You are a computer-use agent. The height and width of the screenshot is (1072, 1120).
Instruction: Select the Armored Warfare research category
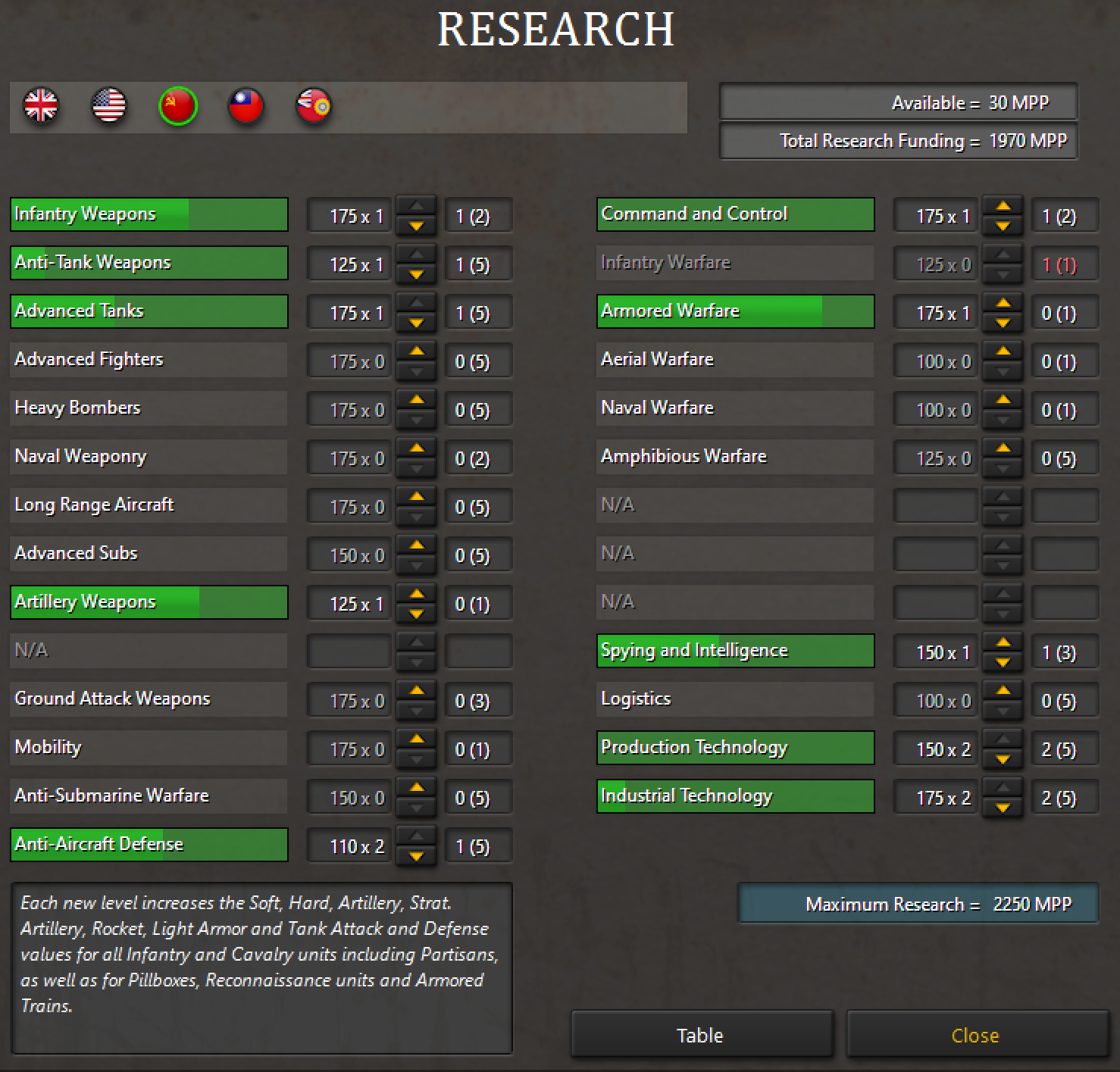click(734, 311)
